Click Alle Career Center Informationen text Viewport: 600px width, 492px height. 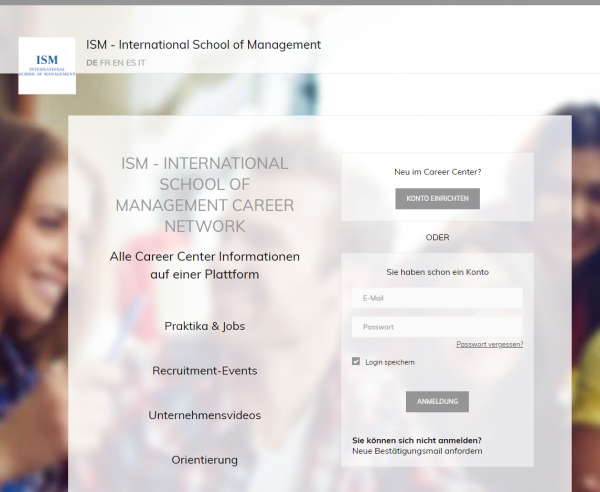point(205,265)
